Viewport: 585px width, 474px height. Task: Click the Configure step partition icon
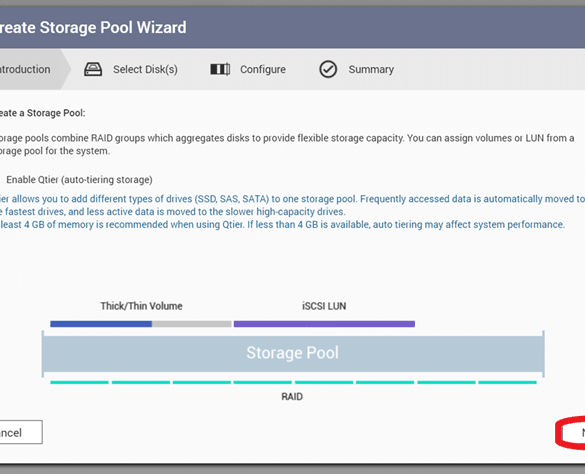click(x=220, y=69)
